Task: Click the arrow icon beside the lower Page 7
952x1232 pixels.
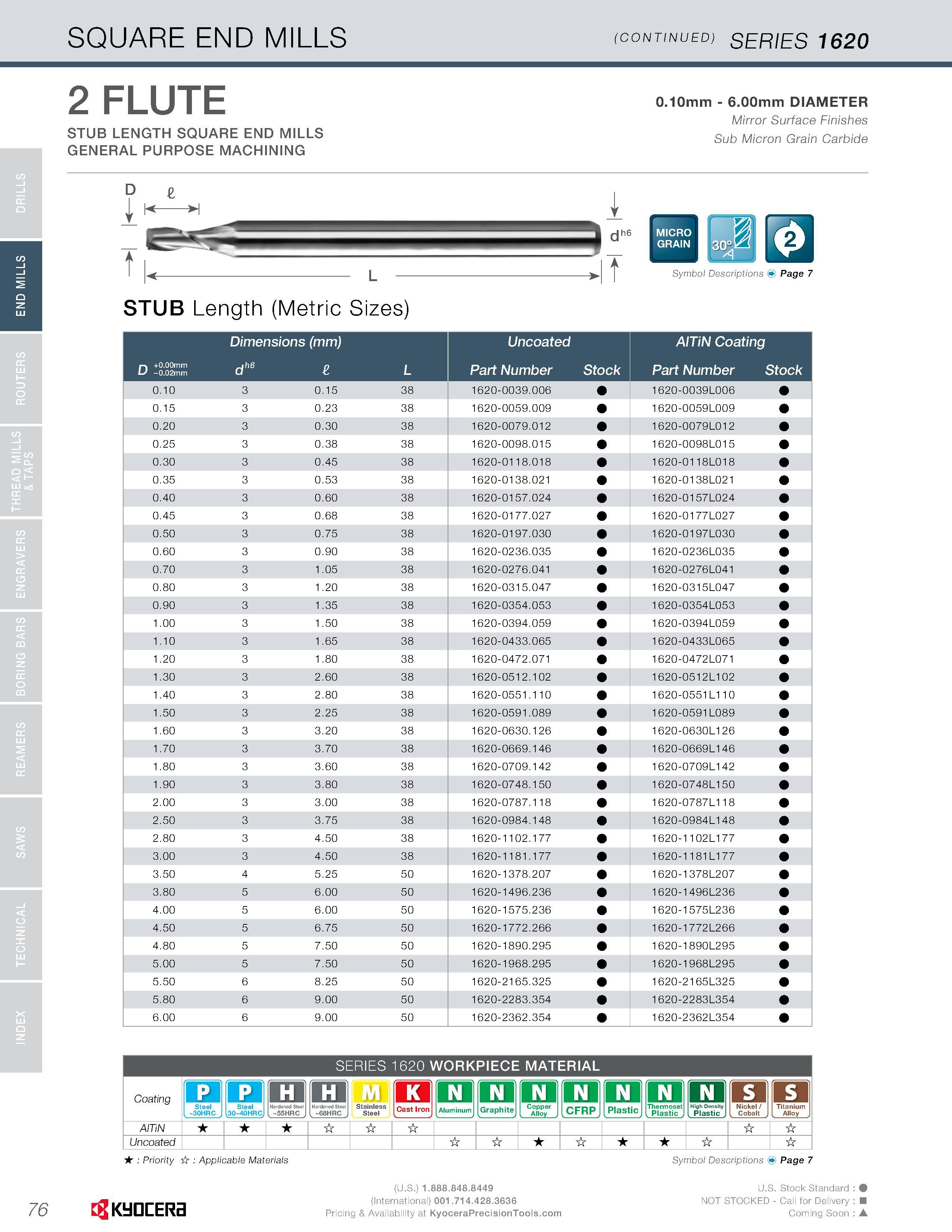Action: 772,1160
